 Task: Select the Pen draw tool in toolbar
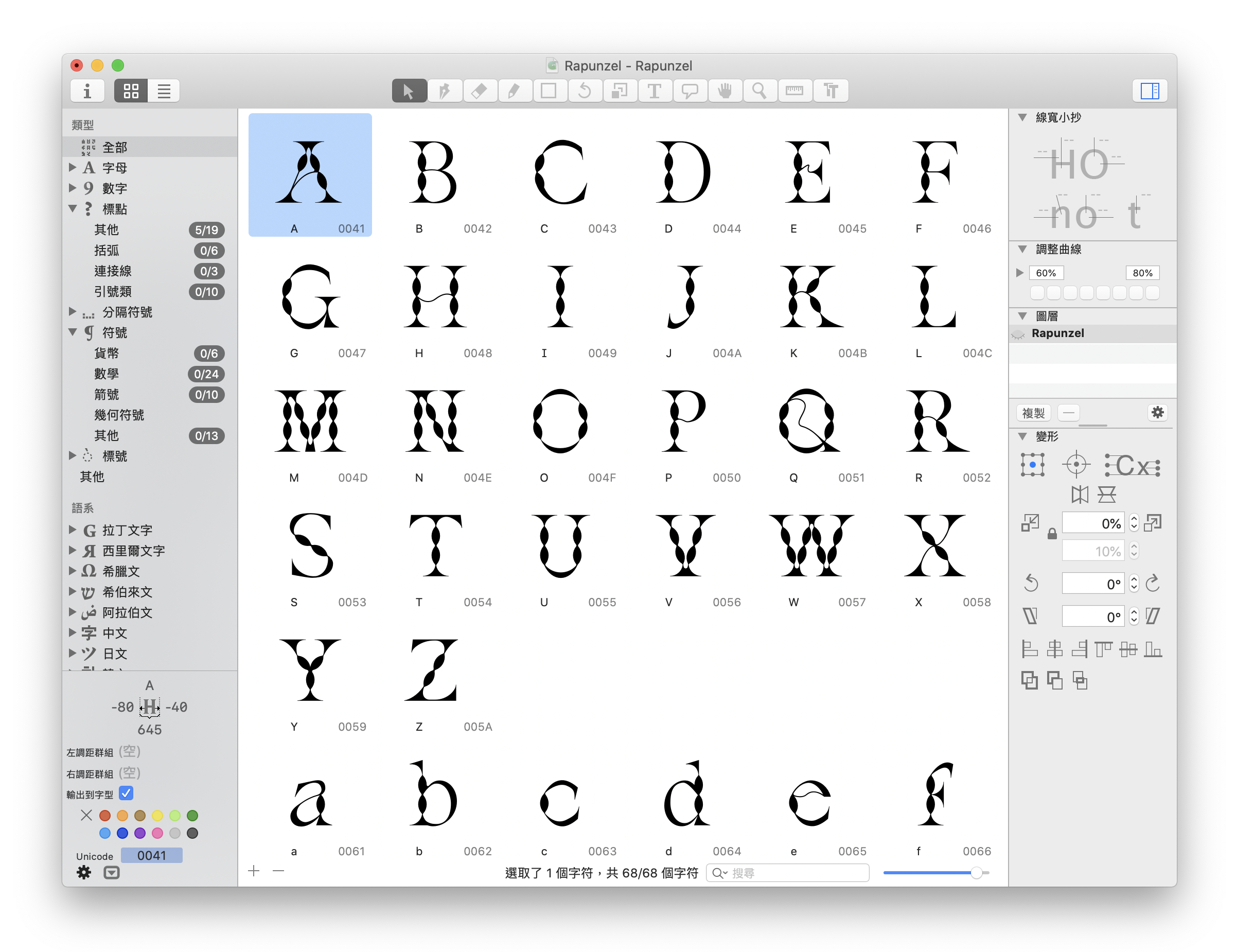(444, 91)
